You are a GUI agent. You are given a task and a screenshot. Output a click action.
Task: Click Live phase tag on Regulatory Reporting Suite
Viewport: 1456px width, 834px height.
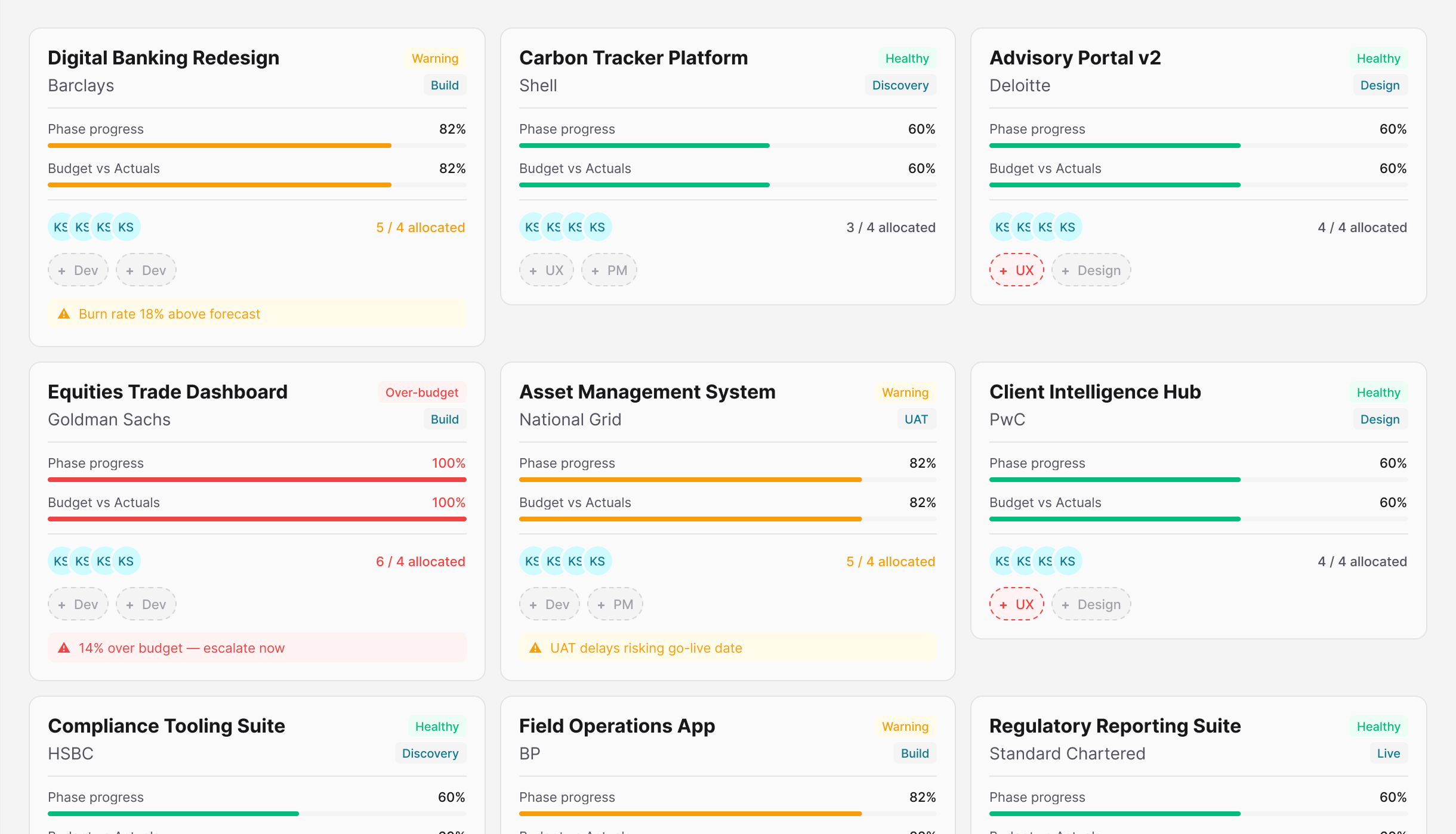coord(1388,753)
